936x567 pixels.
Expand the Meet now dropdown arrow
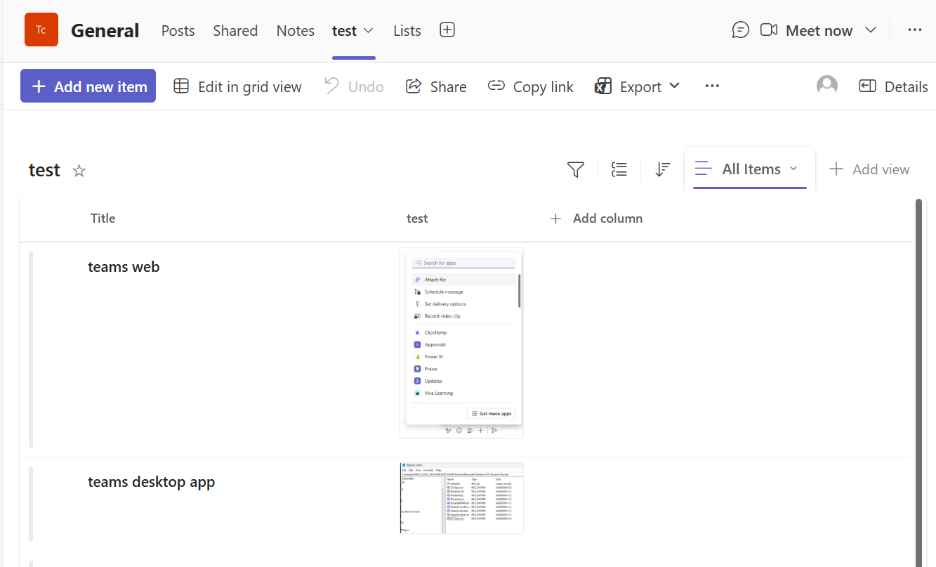(870, 30)
